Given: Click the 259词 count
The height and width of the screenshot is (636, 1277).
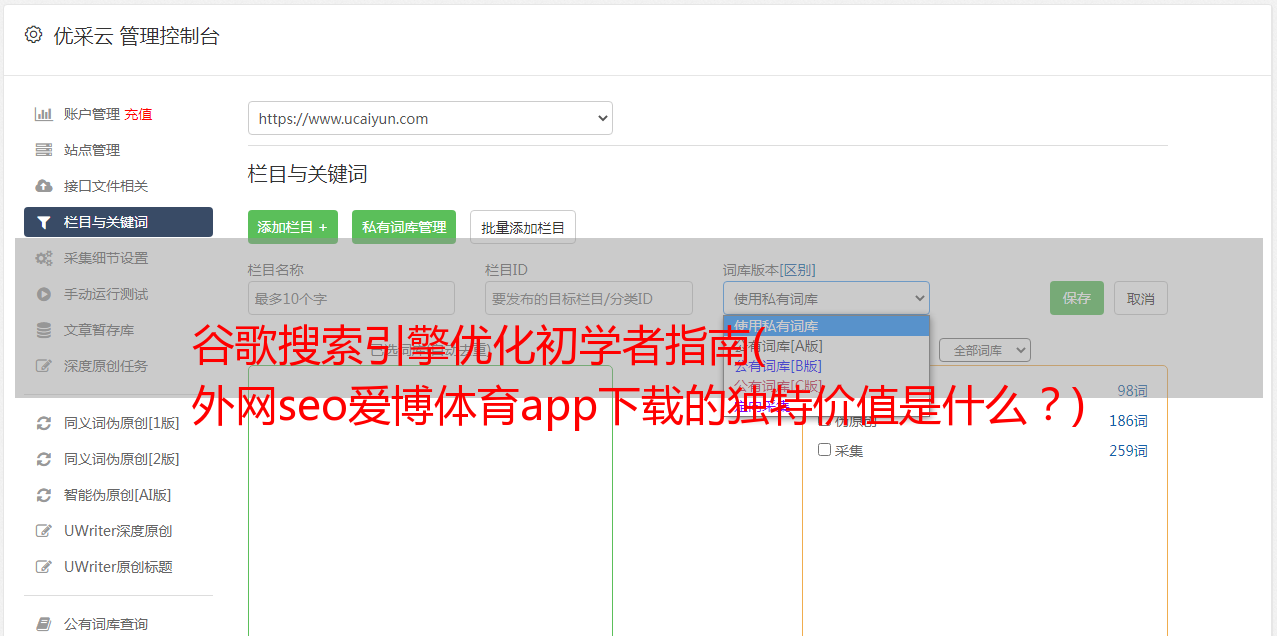Looking at the screenshot, I should (1128, 451).
